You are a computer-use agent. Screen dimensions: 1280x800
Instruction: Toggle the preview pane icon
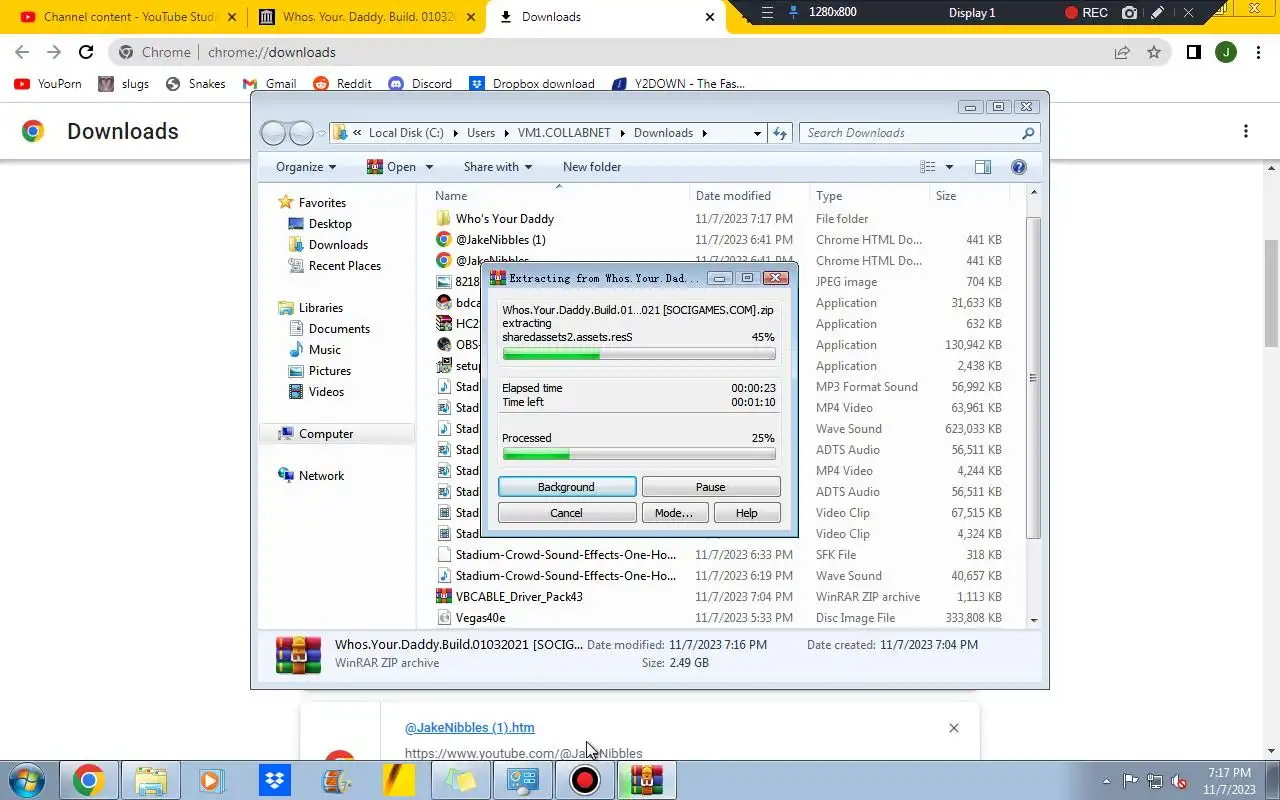983,167
